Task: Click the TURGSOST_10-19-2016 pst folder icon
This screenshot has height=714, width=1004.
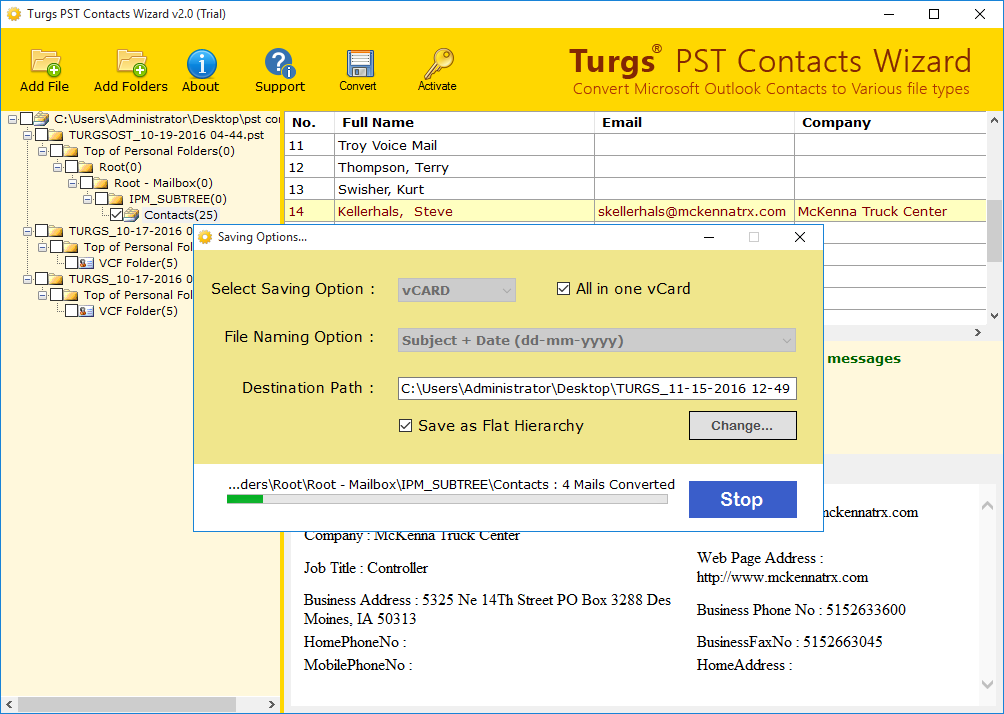Action: [56, 135]
